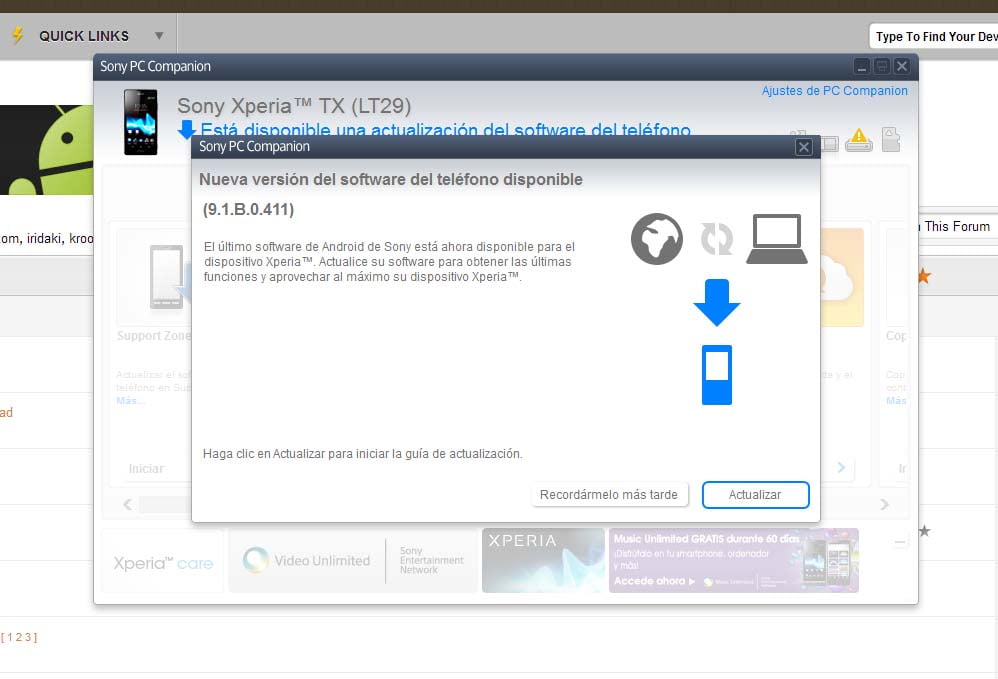Image resolution: width=998 pixels, height=679 pixels.
Task: Click the Actualizar button
Action: (755, 494)
